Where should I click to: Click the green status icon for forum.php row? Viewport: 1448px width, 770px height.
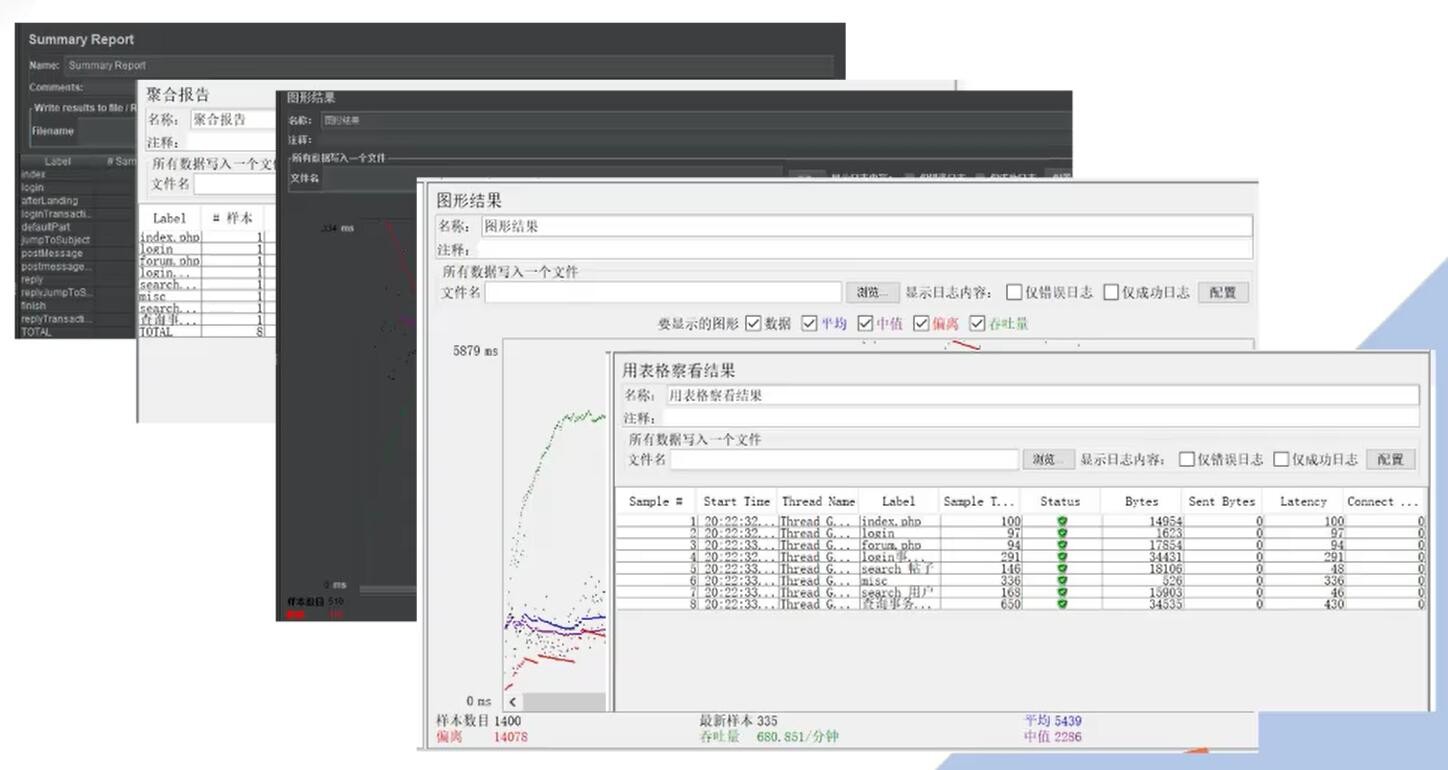click(x=1061, y=545)
